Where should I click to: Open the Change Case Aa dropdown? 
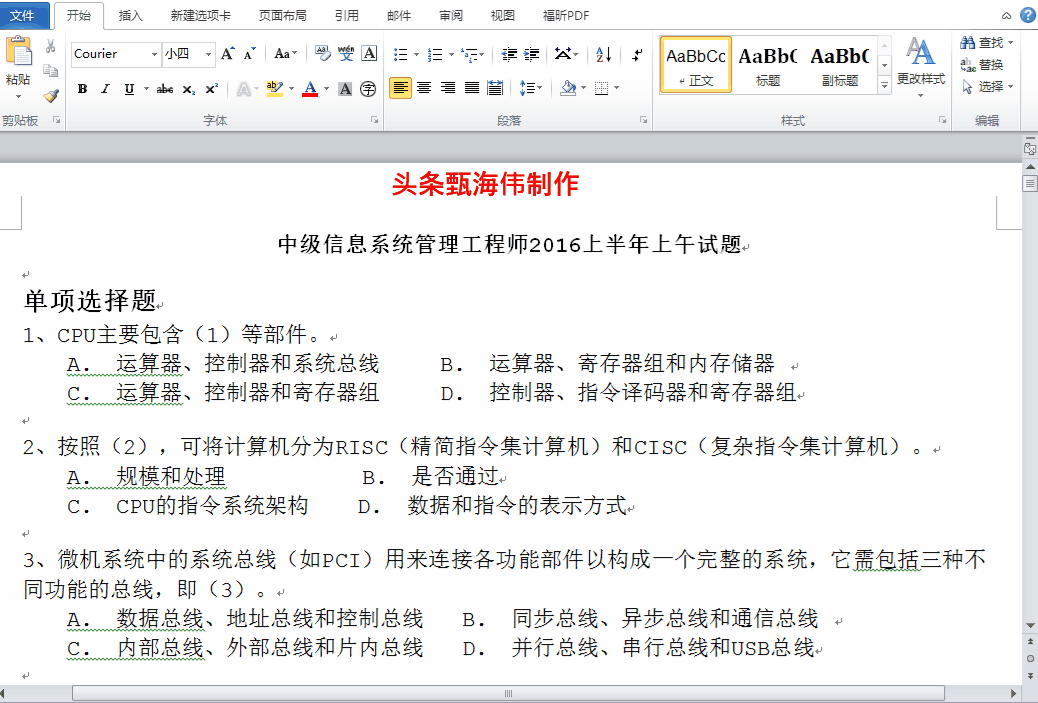[285, 54]
